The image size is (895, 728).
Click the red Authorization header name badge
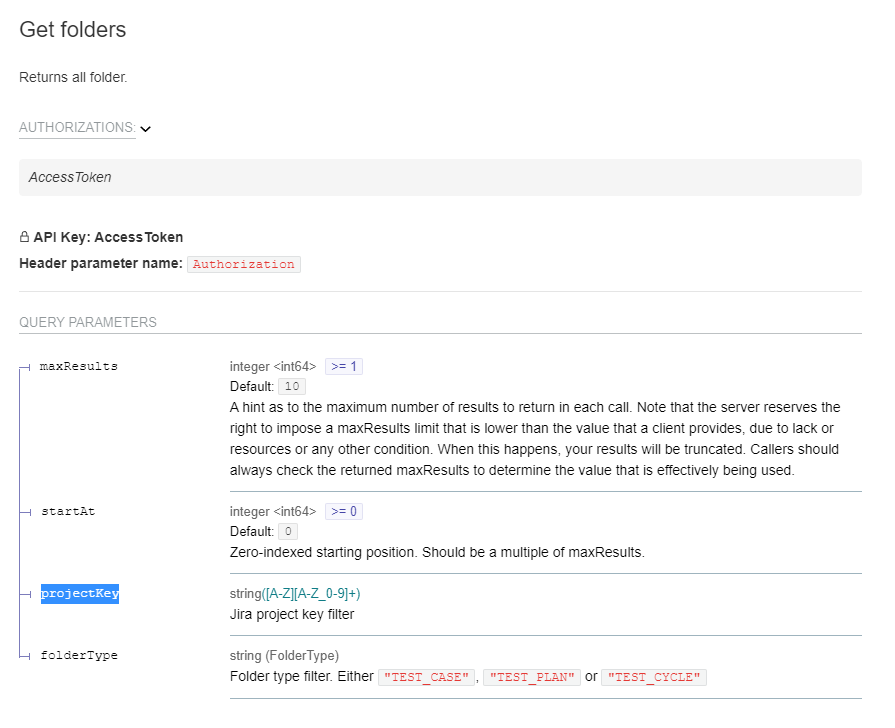point(244,265)
